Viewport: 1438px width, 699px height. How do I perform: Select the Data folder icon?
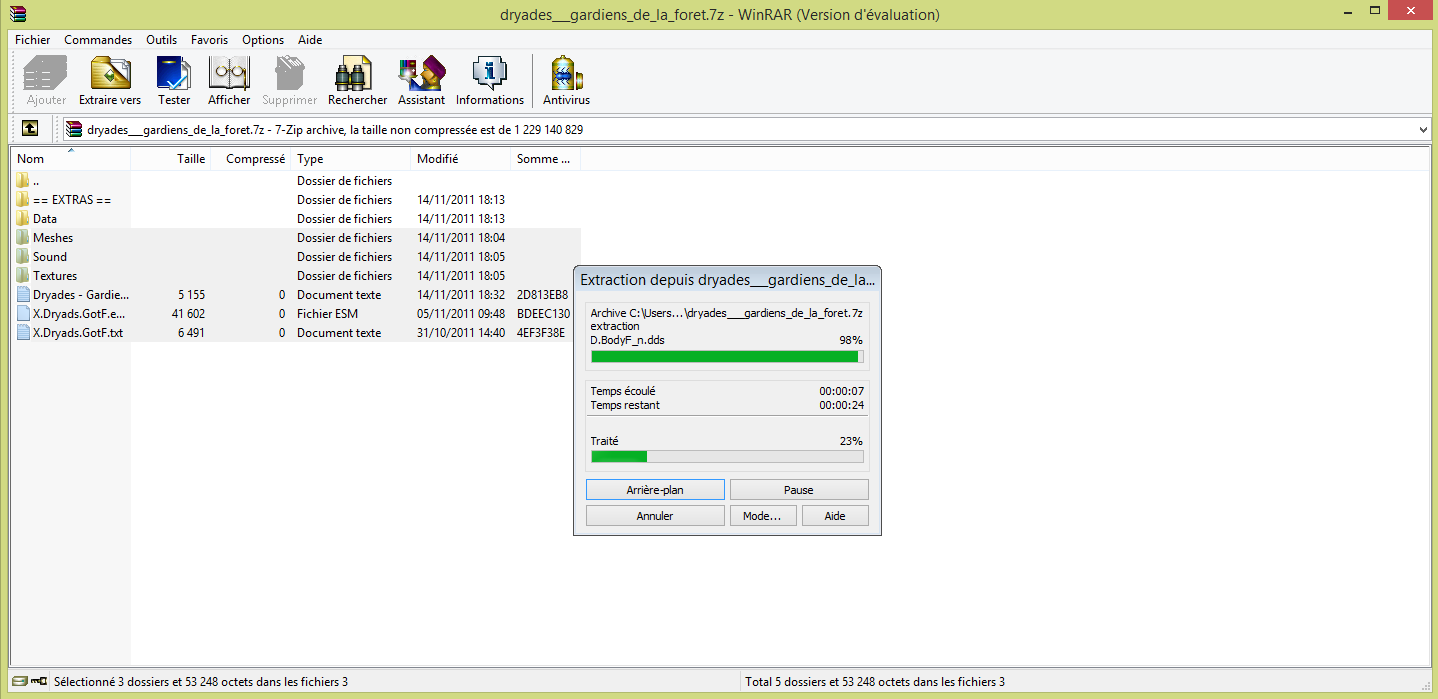pyautogui.click(x=23, y=219)
